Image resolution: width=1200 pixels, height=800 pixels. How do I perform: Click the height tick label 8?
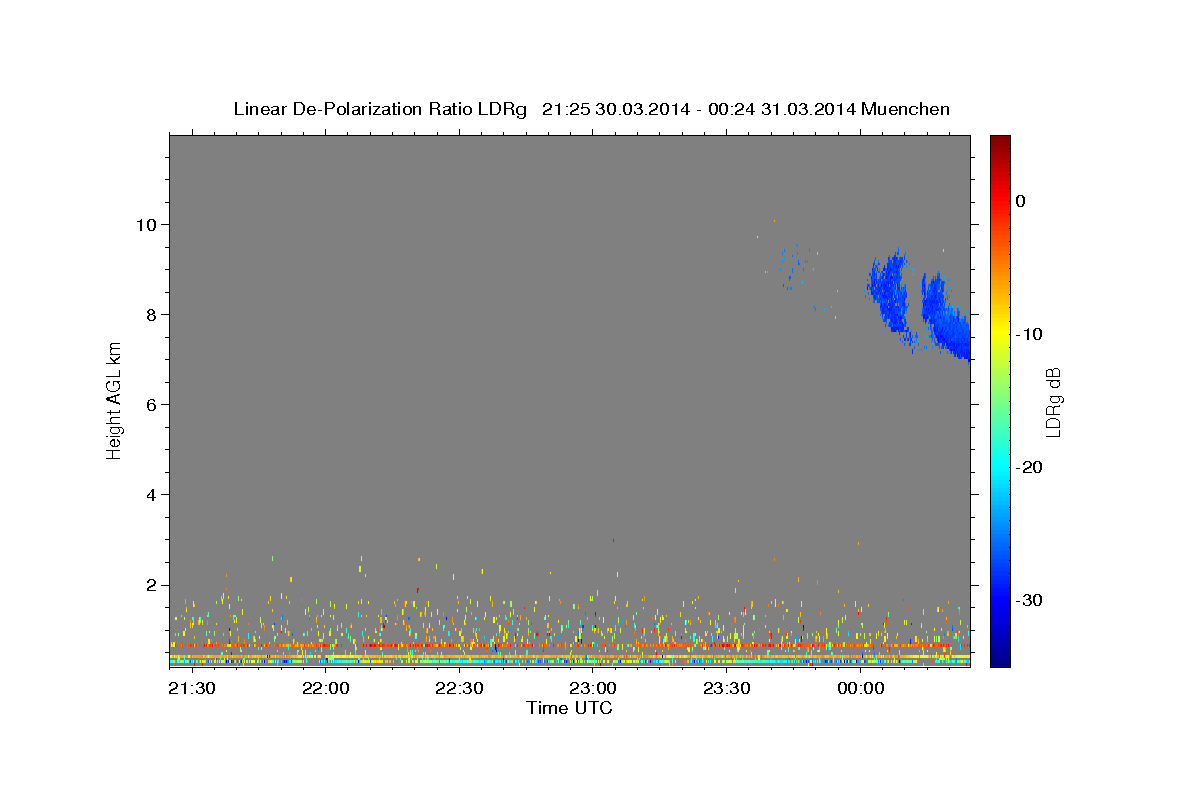[153, 314]
